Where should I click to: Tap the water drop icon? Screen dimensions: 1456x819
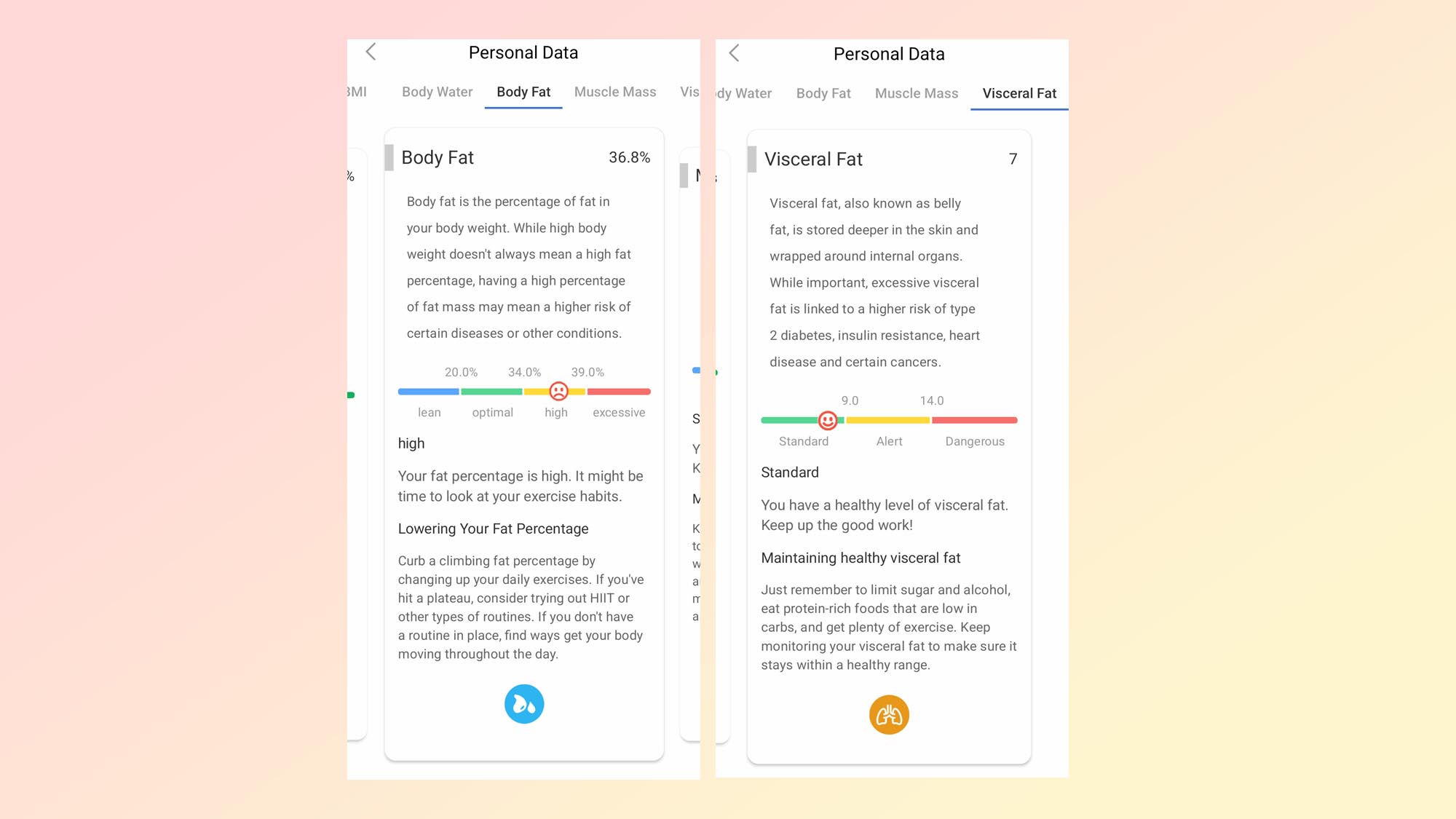coord(523,704)
